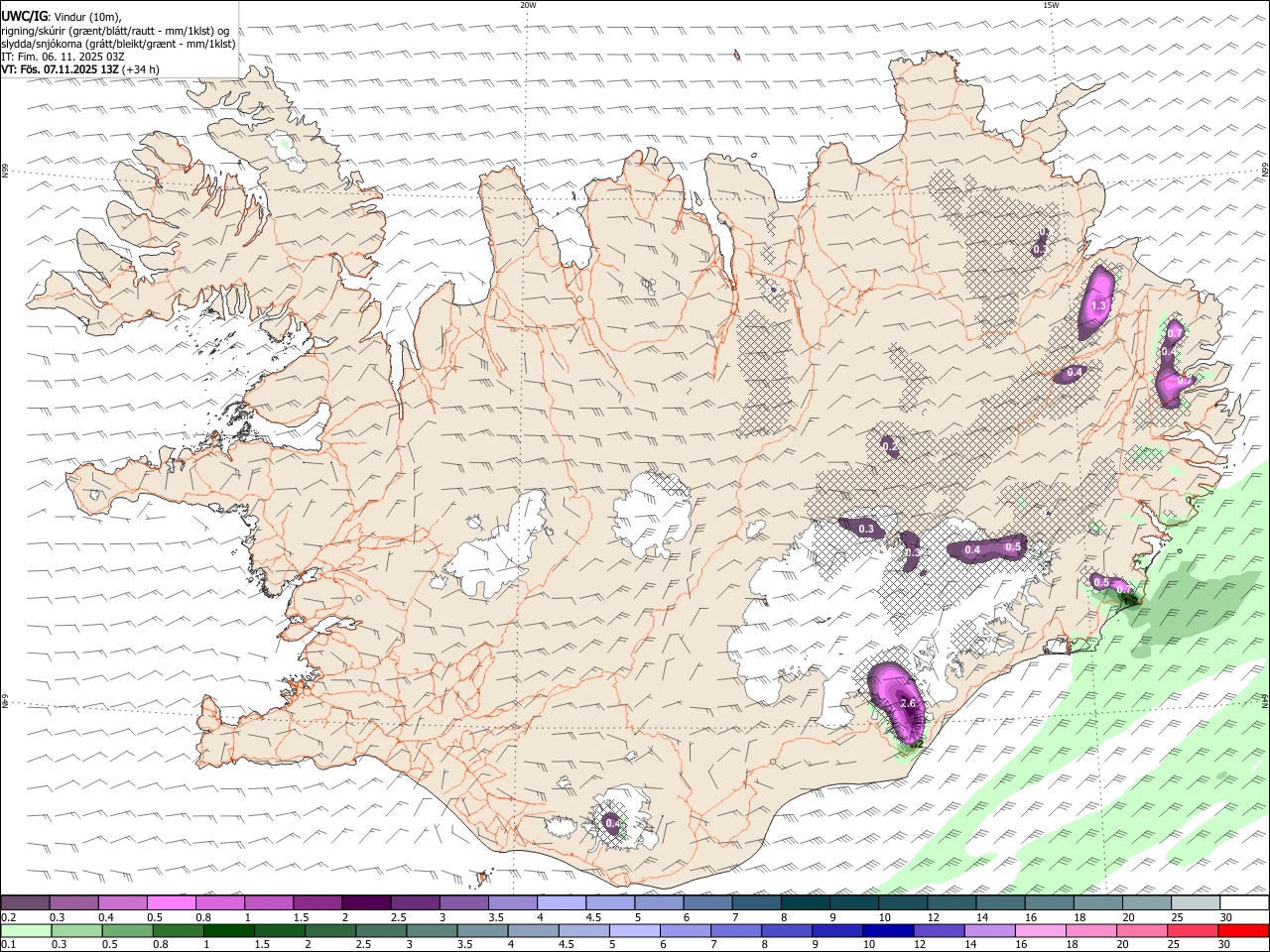Pick the dark teal upper swatch at 8
Image resolution: width=1270 pixels, height=952 pixels.
[806, 902]
